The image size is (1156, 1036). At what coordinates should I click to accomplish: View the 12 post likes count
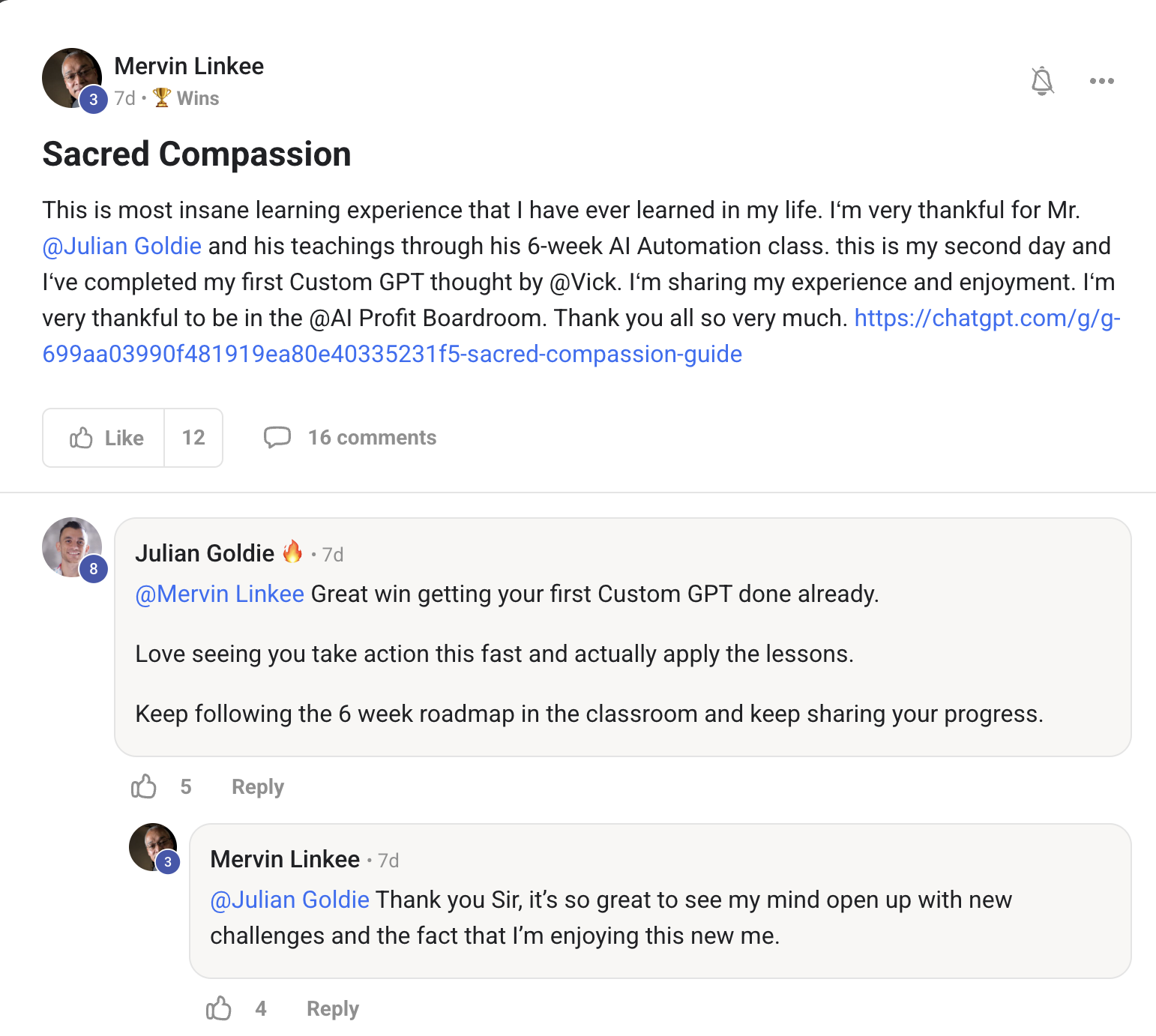click(193, 438)
